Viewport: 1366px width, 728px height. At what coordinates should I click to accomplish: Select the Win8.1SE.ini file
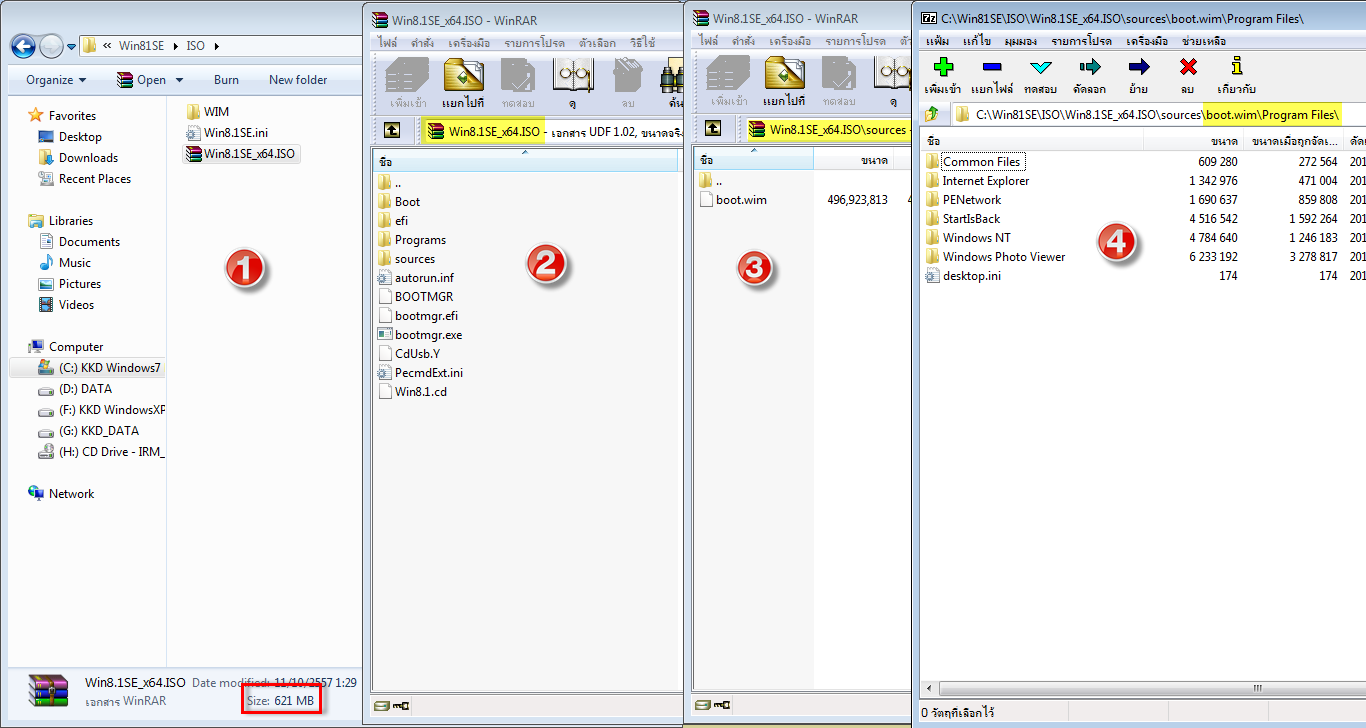235,132
